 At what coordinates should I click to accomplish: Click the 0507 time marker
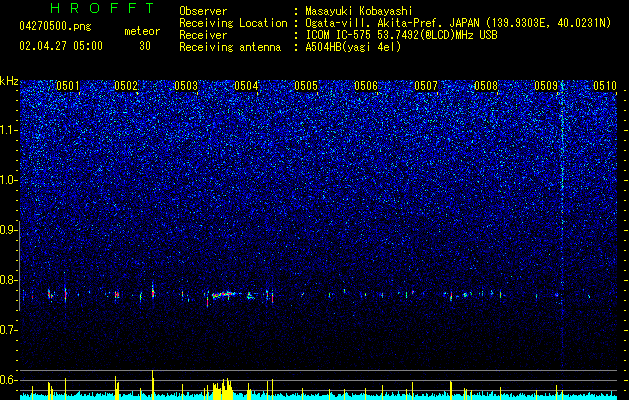click(426, 86)
